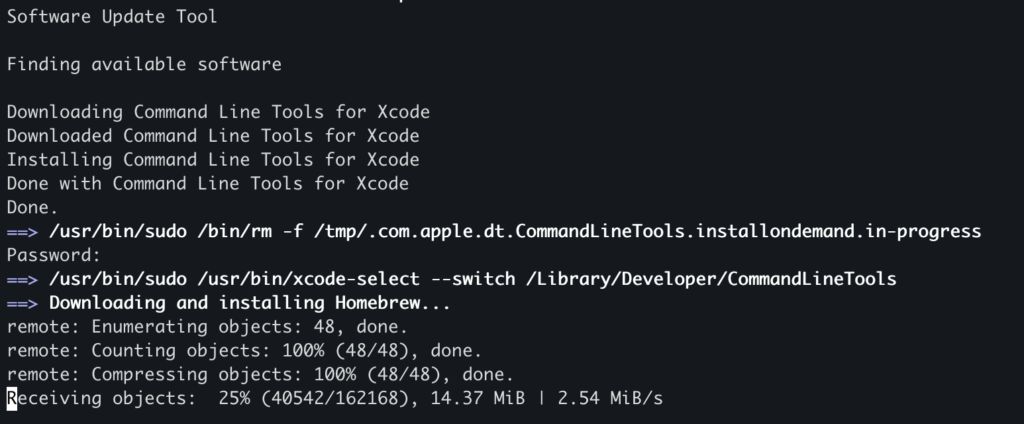The width and height of the screenshot is (1024, 424).
Task: Click the arrow before "Downloading and installing Homebrew"
Action: [22, 304]
